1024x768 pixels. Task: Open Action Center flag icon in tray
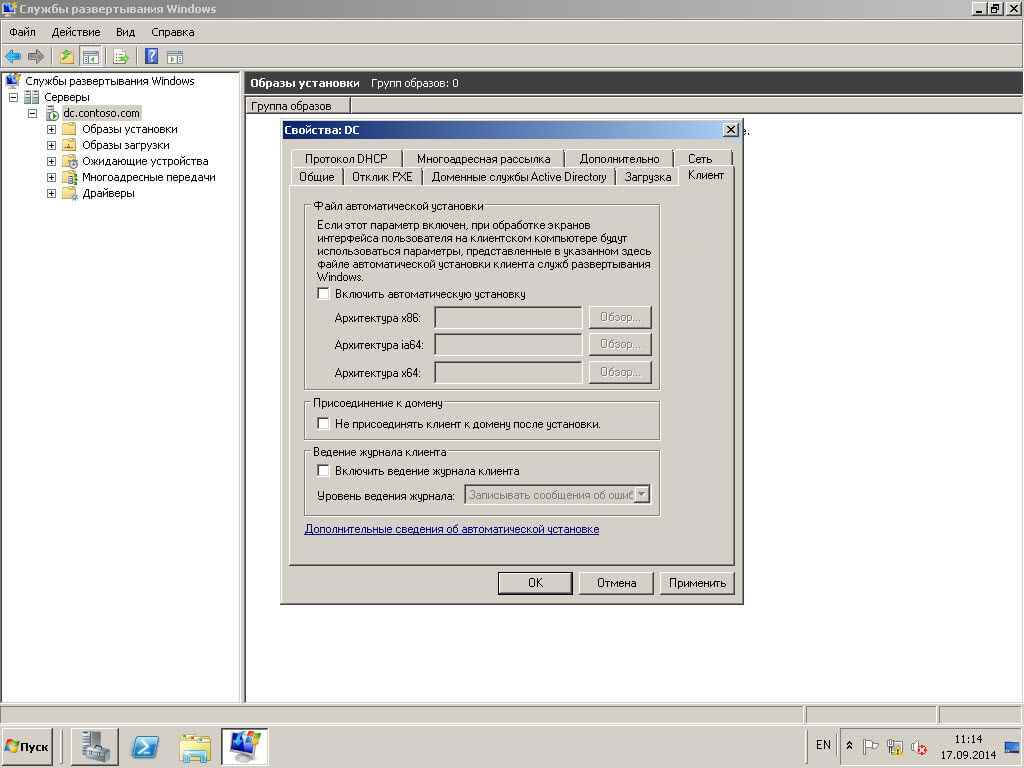[871, 746]
